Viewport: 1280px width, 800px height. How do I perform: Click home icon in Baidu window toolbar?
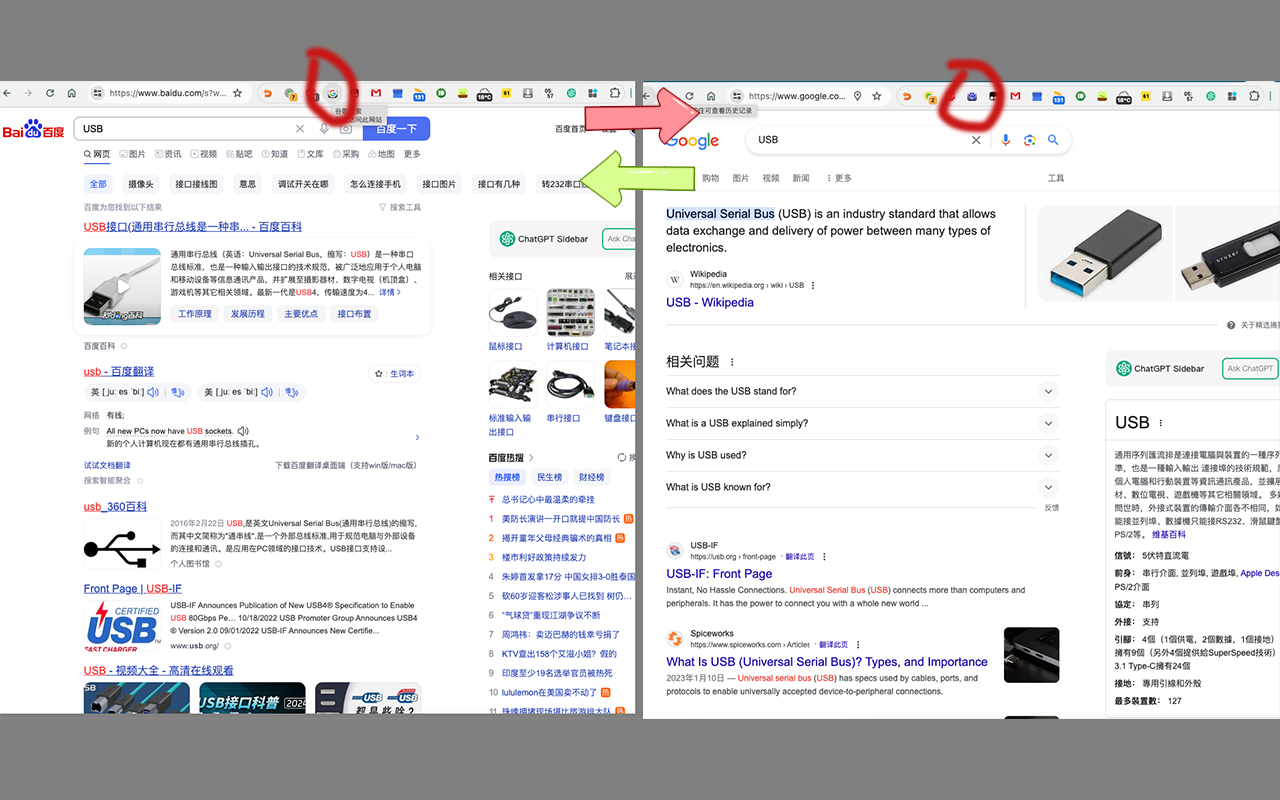pyautogui.click(x=72, y=93)
